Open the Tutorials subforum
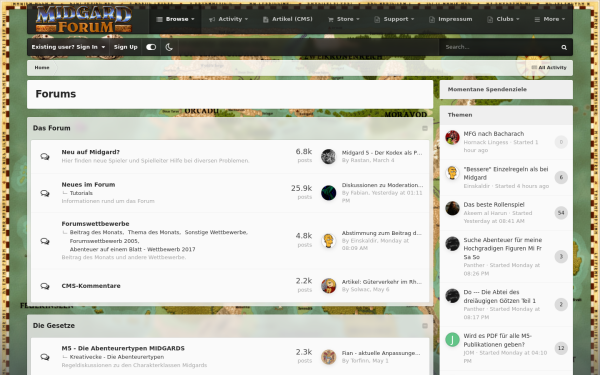 [81, 193]
